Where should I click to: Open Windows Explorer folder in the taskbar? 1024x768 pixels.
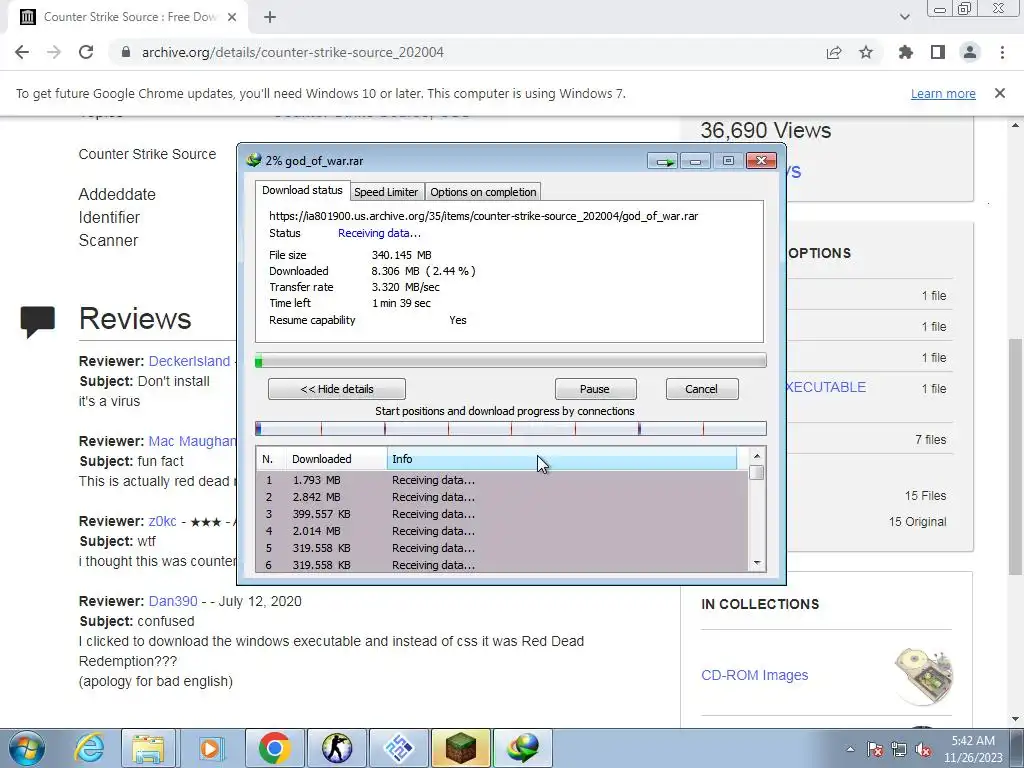[x=149, y=748]
